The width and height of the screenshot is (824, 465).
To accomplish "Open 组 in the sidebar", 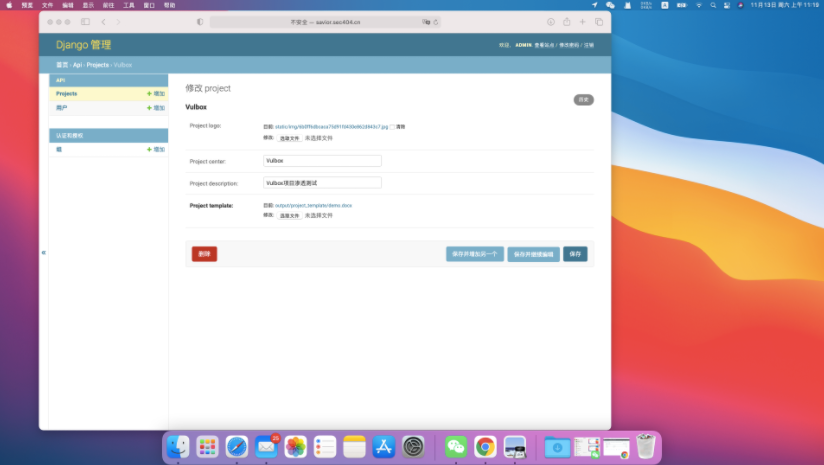I will point(59,149).
